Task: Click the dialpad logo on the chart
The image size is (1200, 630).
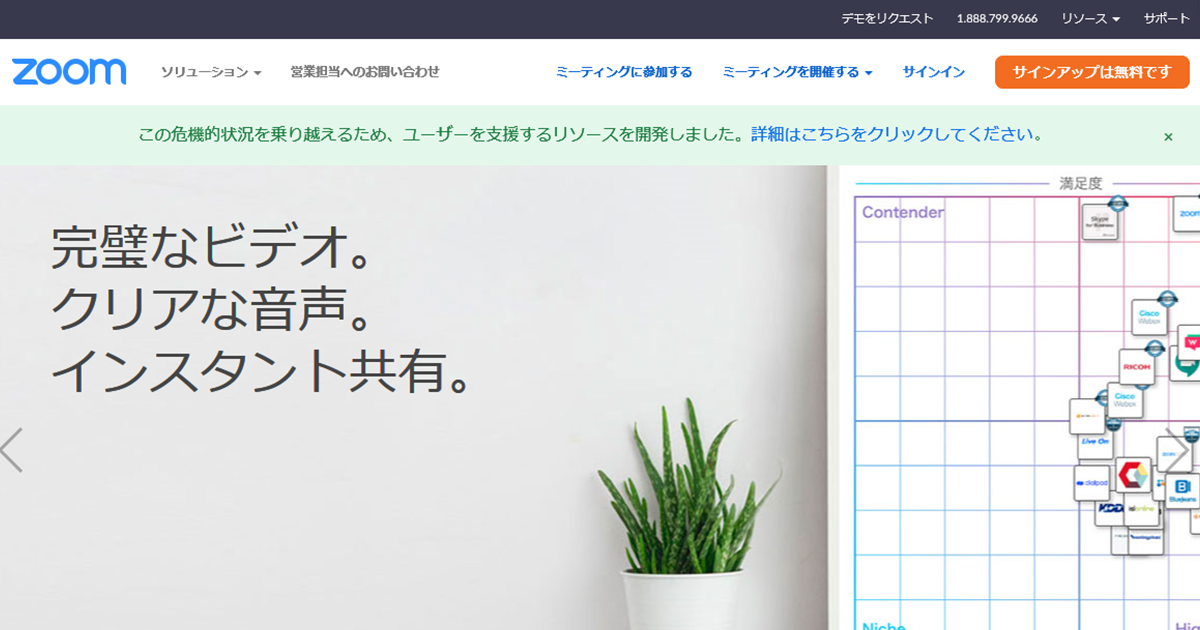Action: 1092,483
